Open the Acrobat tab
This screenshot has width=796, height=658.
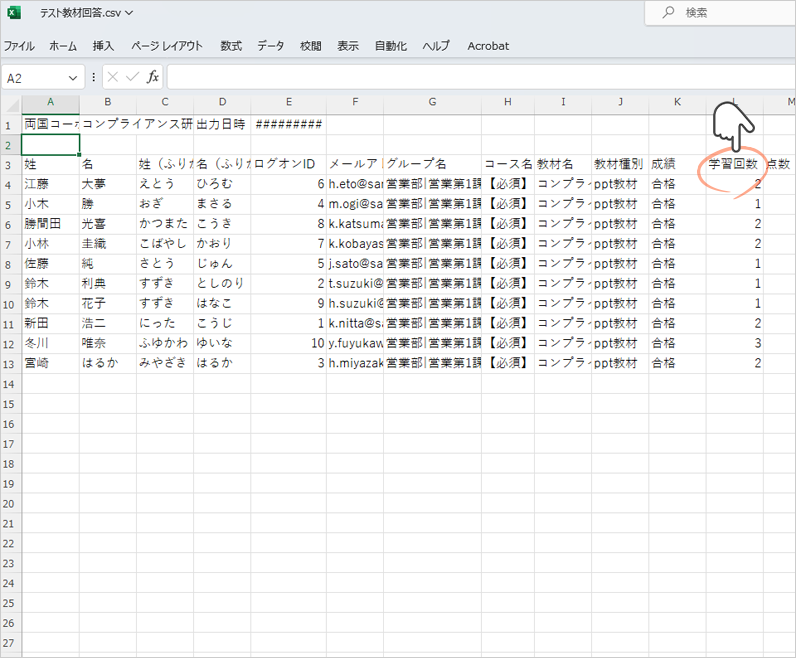[488, 46]
